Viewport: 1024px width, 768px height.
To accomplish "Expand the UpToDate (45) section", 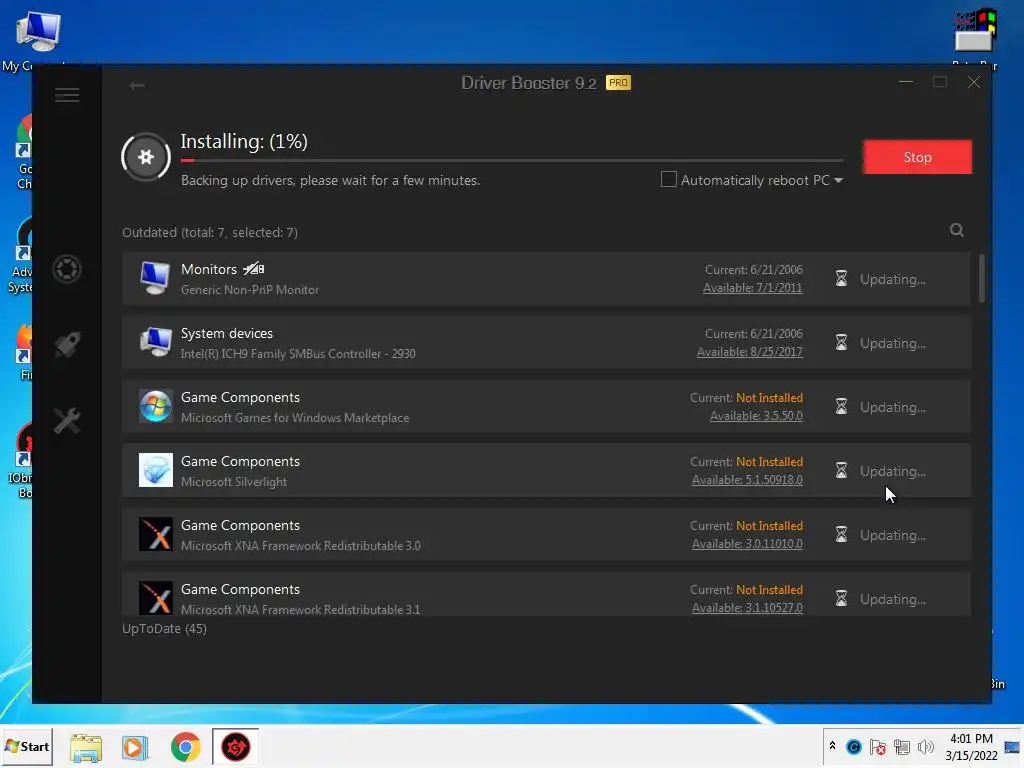I will point(165,628).
